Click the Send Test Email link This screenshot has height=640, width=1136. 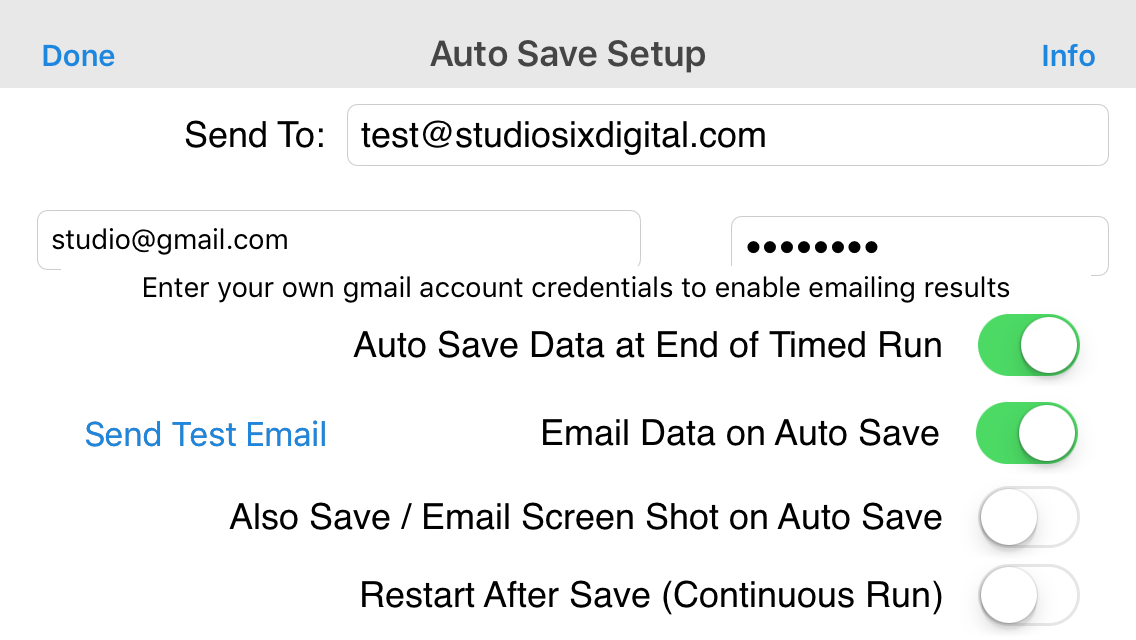click(x=206, y=434)
